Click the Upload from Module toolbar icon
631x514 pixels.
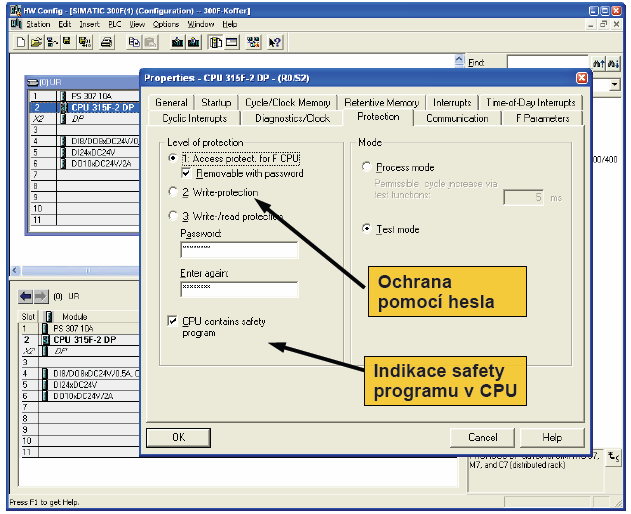pos(194,42)
